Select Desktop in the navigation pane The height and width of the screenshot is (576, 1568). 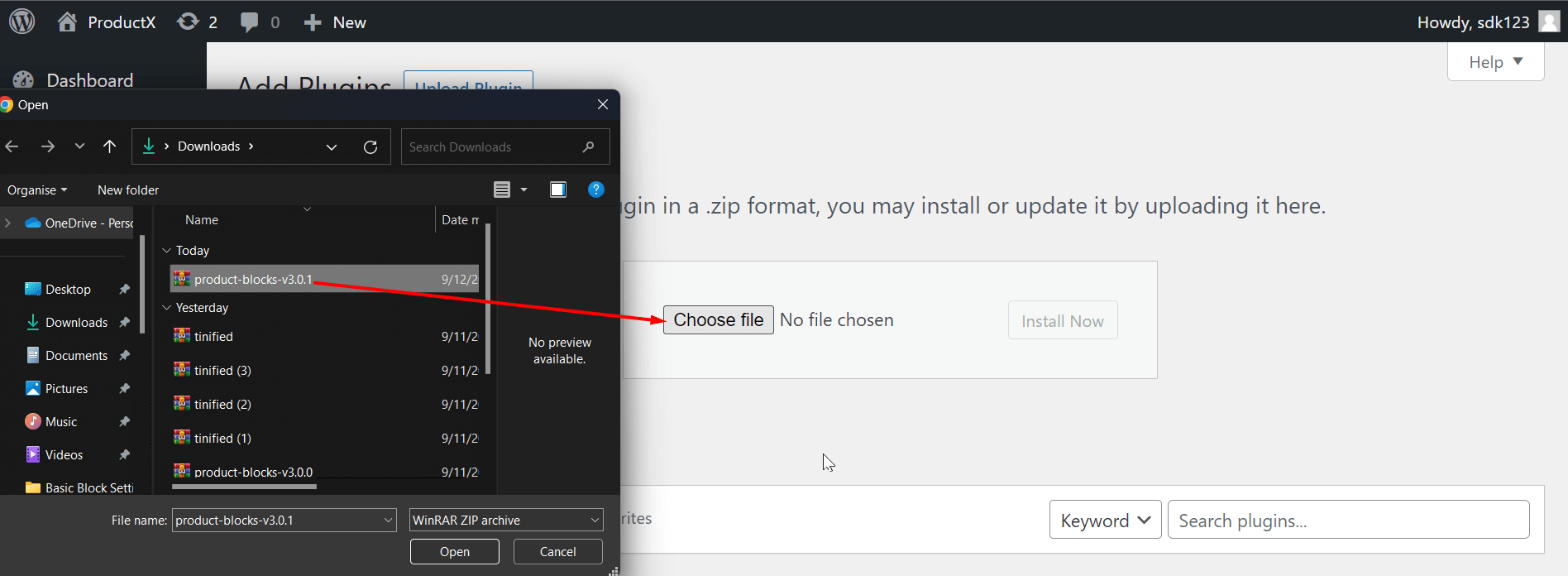click(x=58, y=290)
